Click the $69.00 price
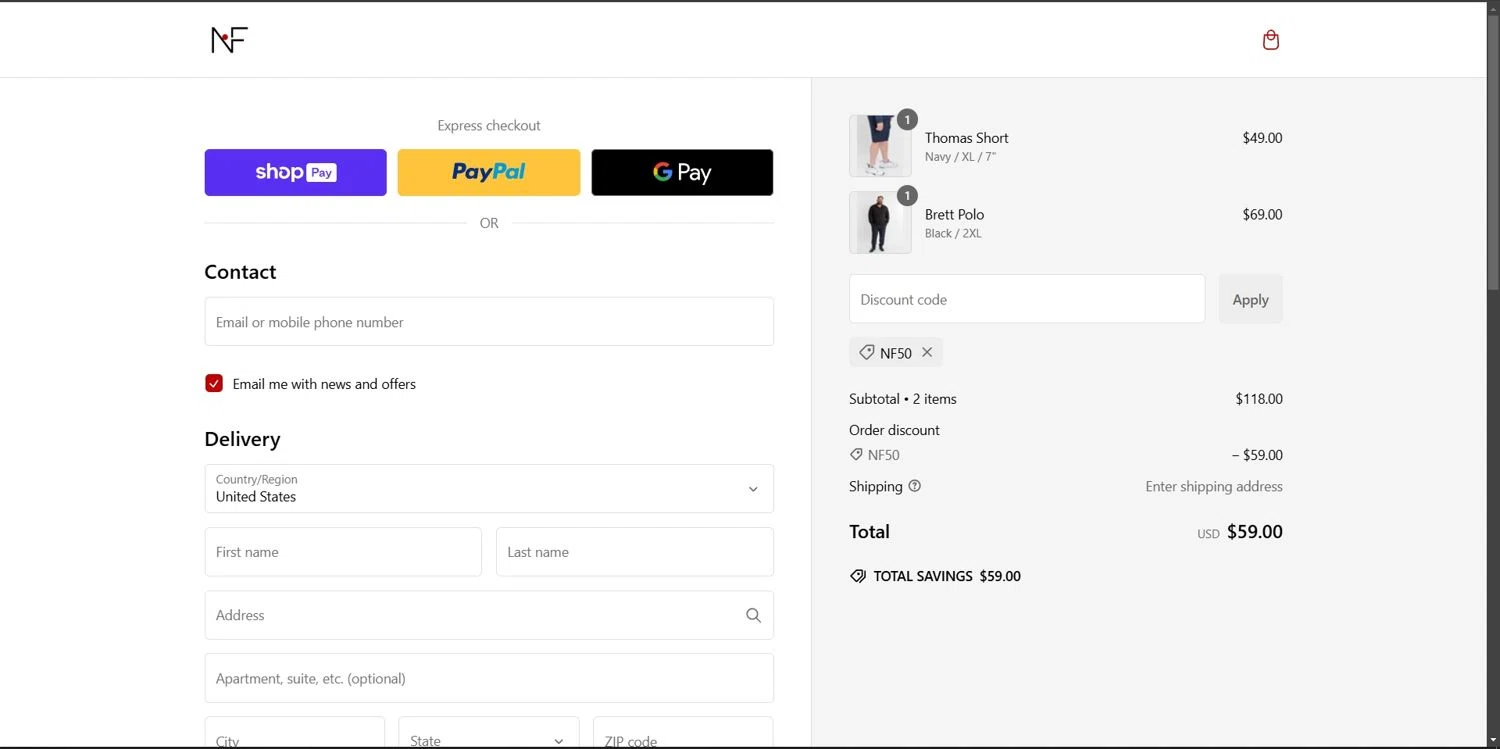The height and width of the screenshot is (749, 1500). click(x=1262, y=214)
